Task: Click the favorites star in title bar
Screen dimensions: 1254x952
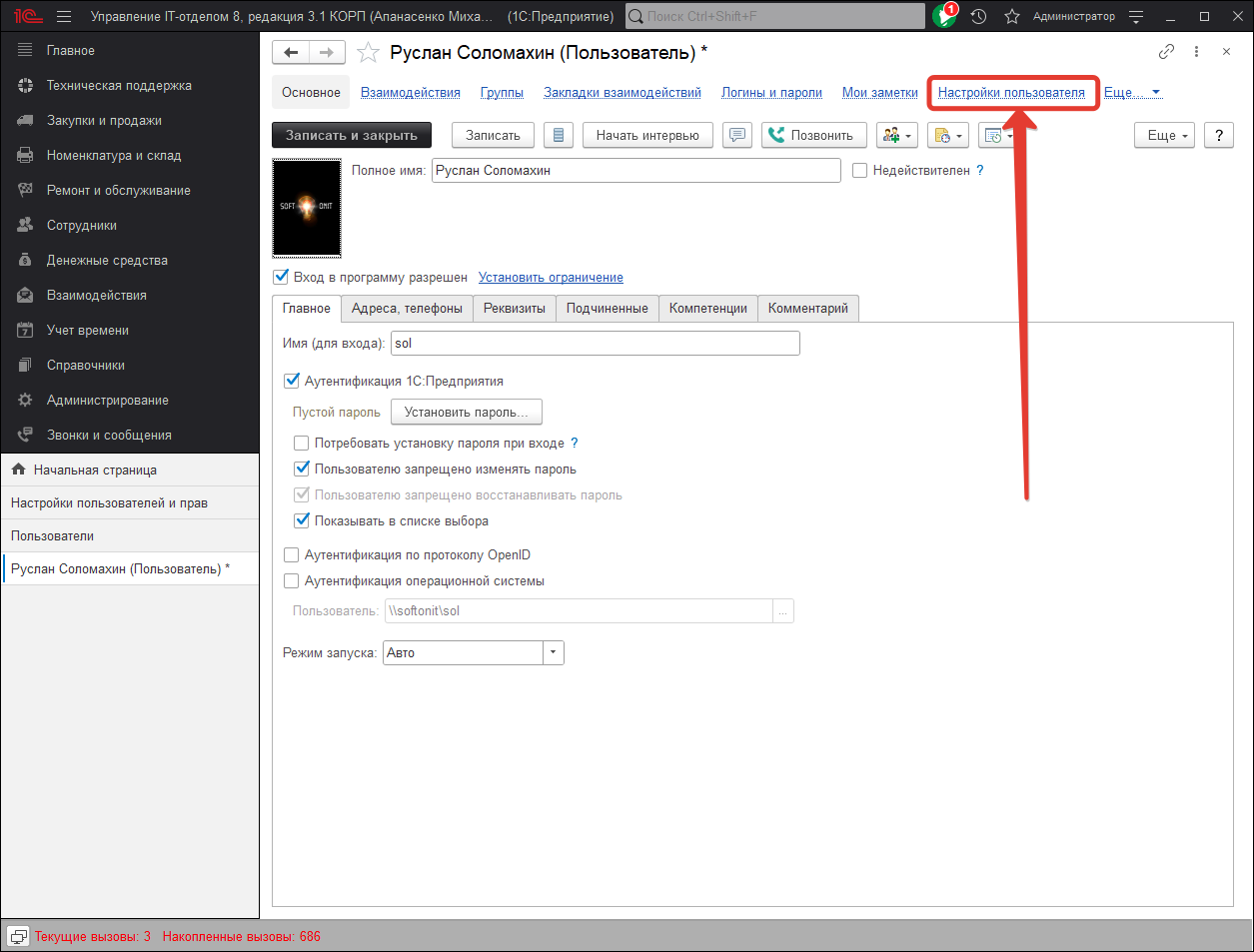Action: coord(1011,16)
